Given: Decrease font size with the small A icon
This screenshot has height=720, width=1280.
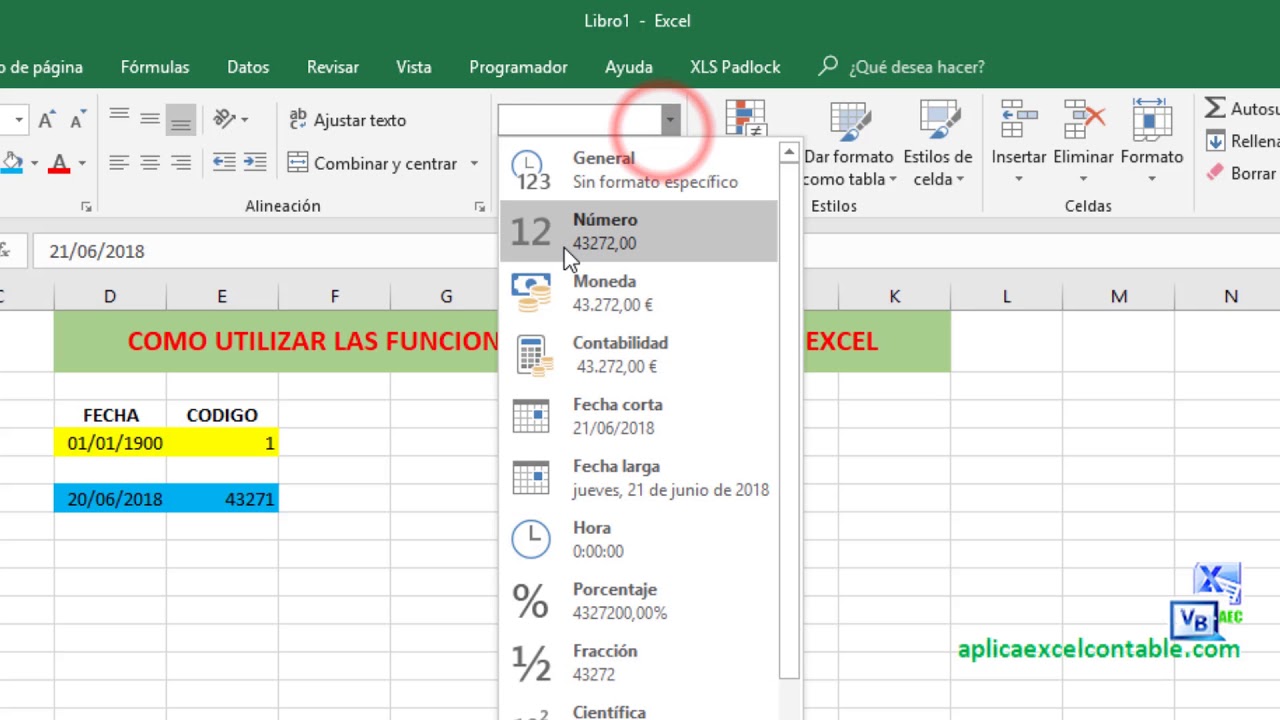Looking at the screenshot, I should point(77,120).
